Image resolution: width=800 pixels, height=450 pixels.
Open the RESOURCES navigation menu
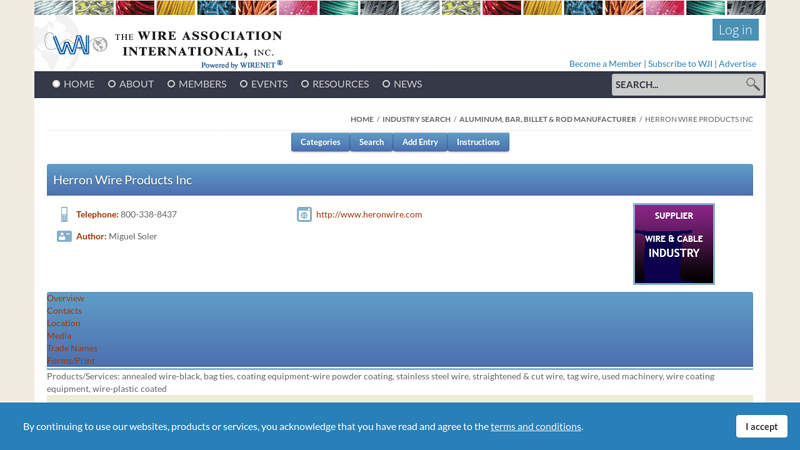(x=335, y=84)
